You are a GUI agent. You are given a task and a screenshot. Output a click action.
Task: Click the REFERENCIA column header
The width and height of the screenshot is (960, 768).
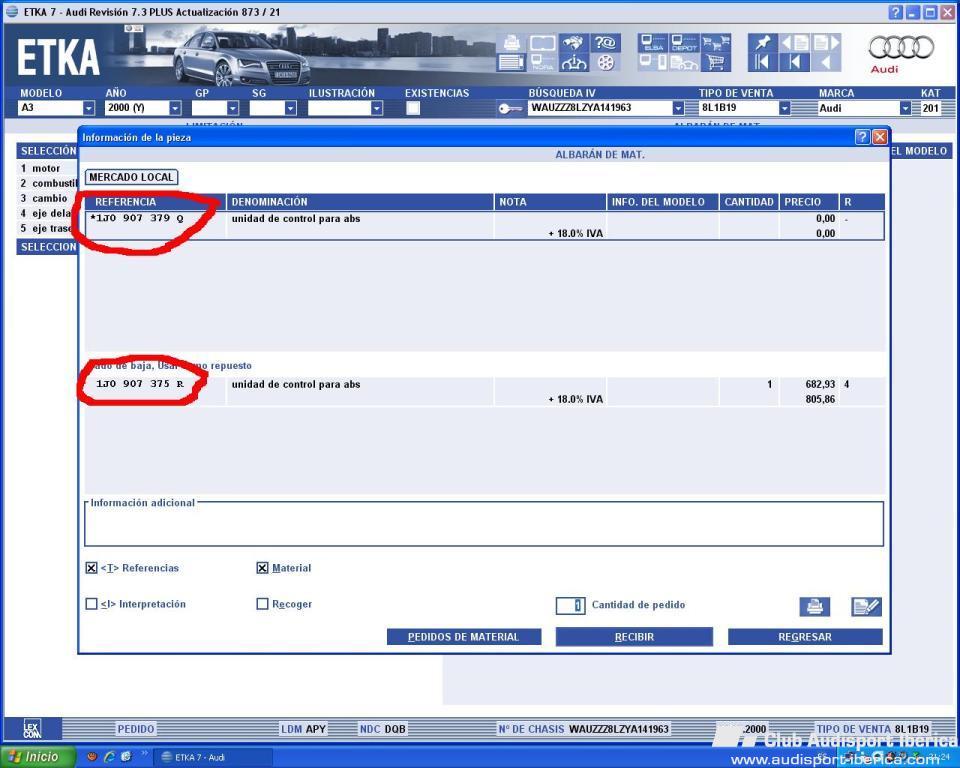click(155, 202)
